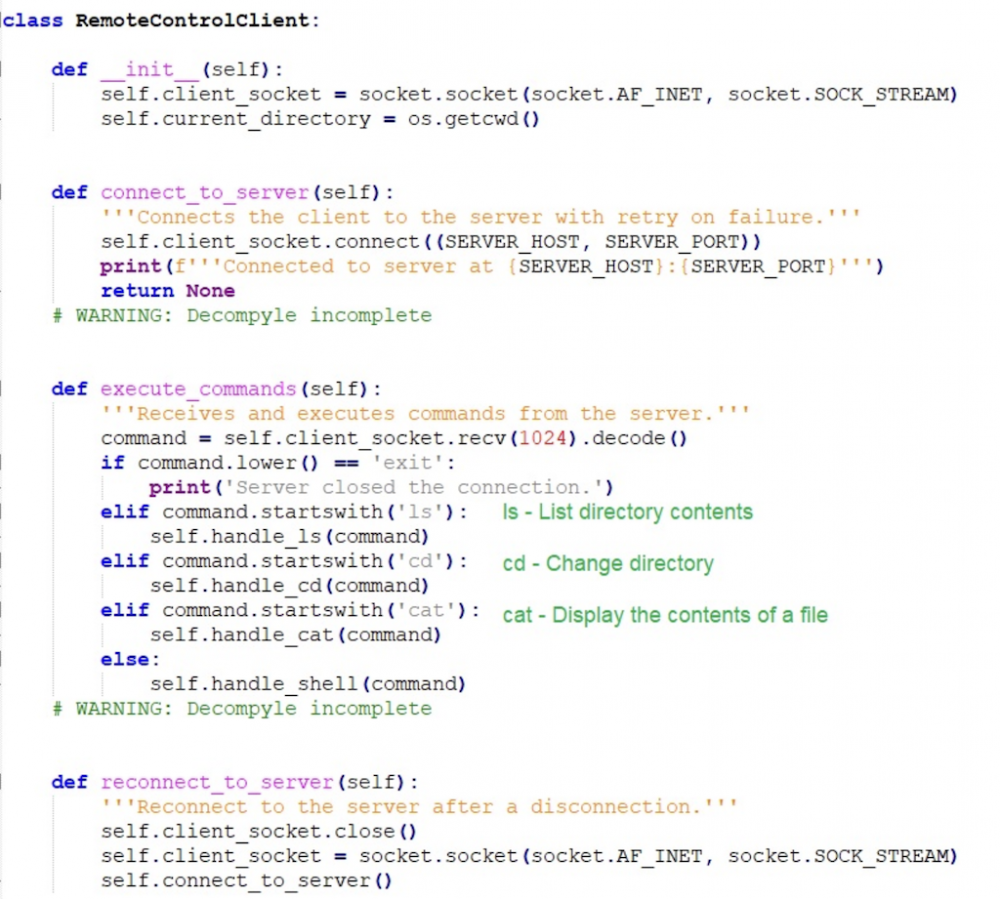
Task: Click the 'cat - Display the contents' annotation
Action: (x=665, y=615)
